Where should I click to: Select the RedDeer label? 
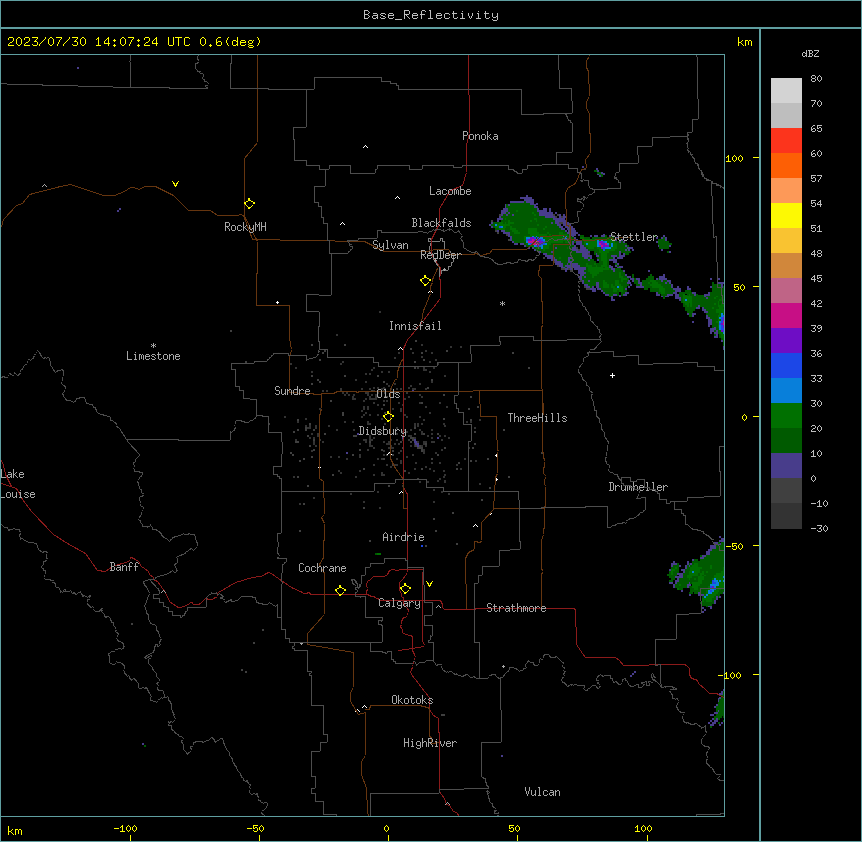pos(440,255)
